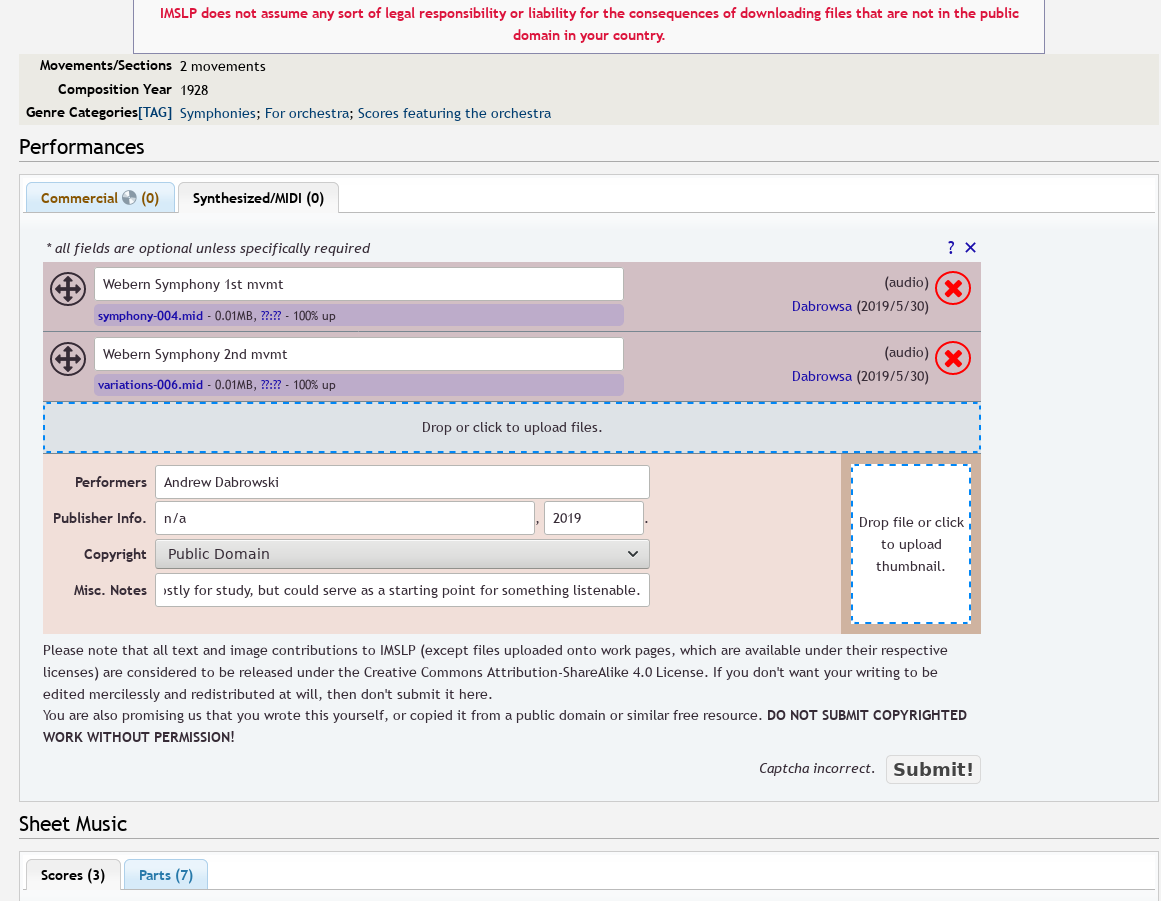Open the Scores (3) tab
This screenshot has height=901, width=1161.
[73, 875]
